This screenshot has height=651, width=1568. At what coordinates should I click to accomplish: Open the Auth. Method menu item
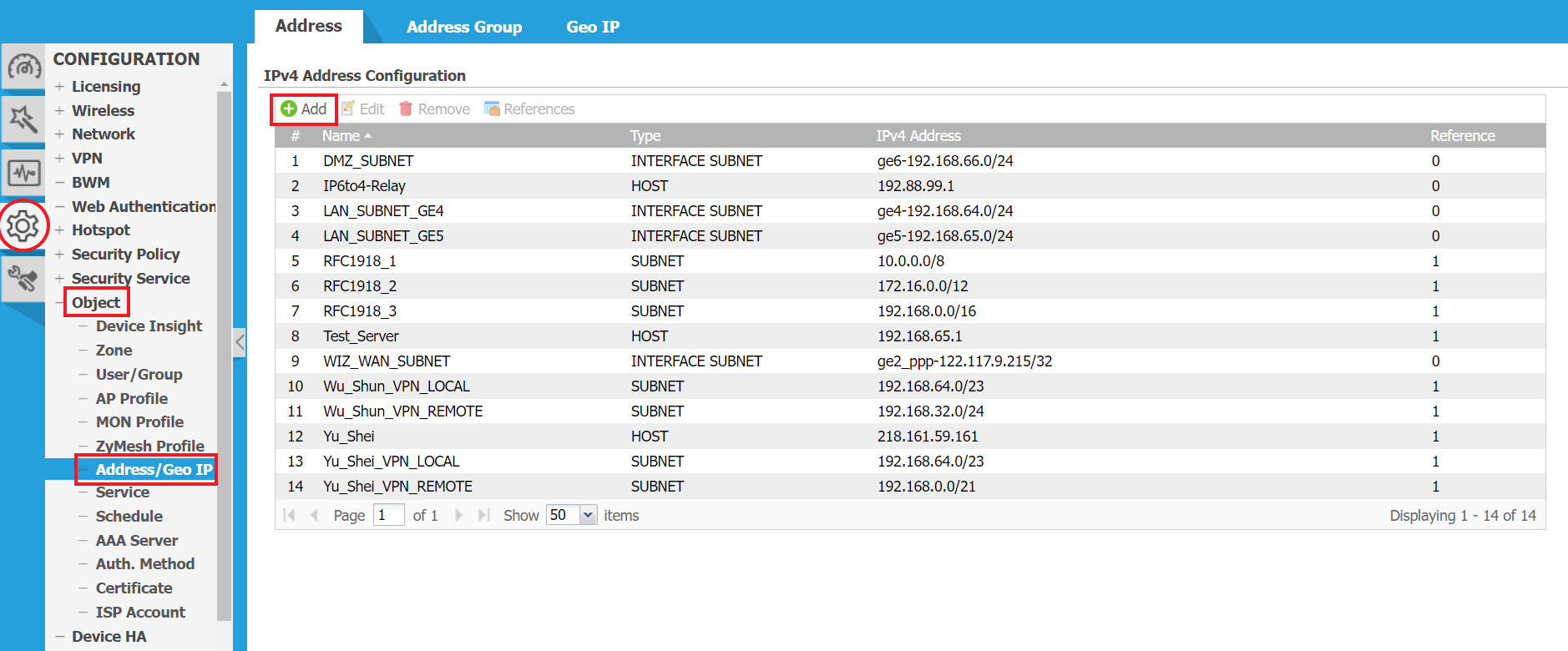coord(145,564)
